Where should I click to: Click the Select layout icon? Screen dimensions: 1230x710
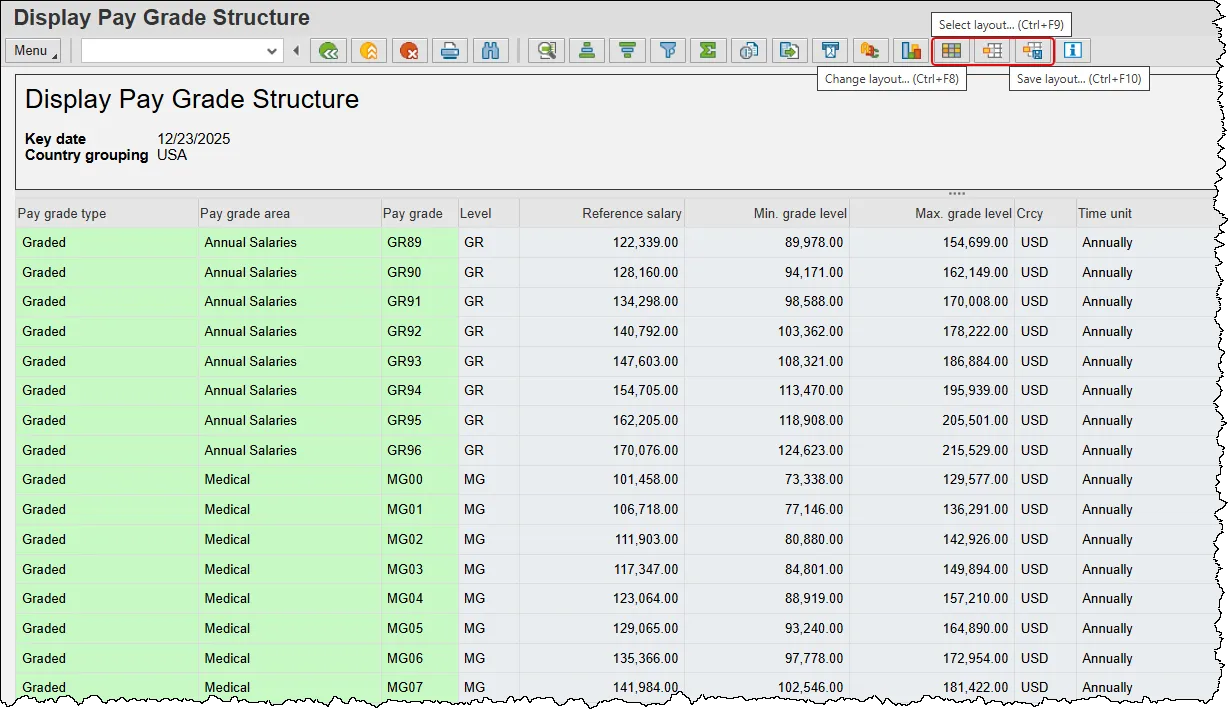click(x=952, y=51)
